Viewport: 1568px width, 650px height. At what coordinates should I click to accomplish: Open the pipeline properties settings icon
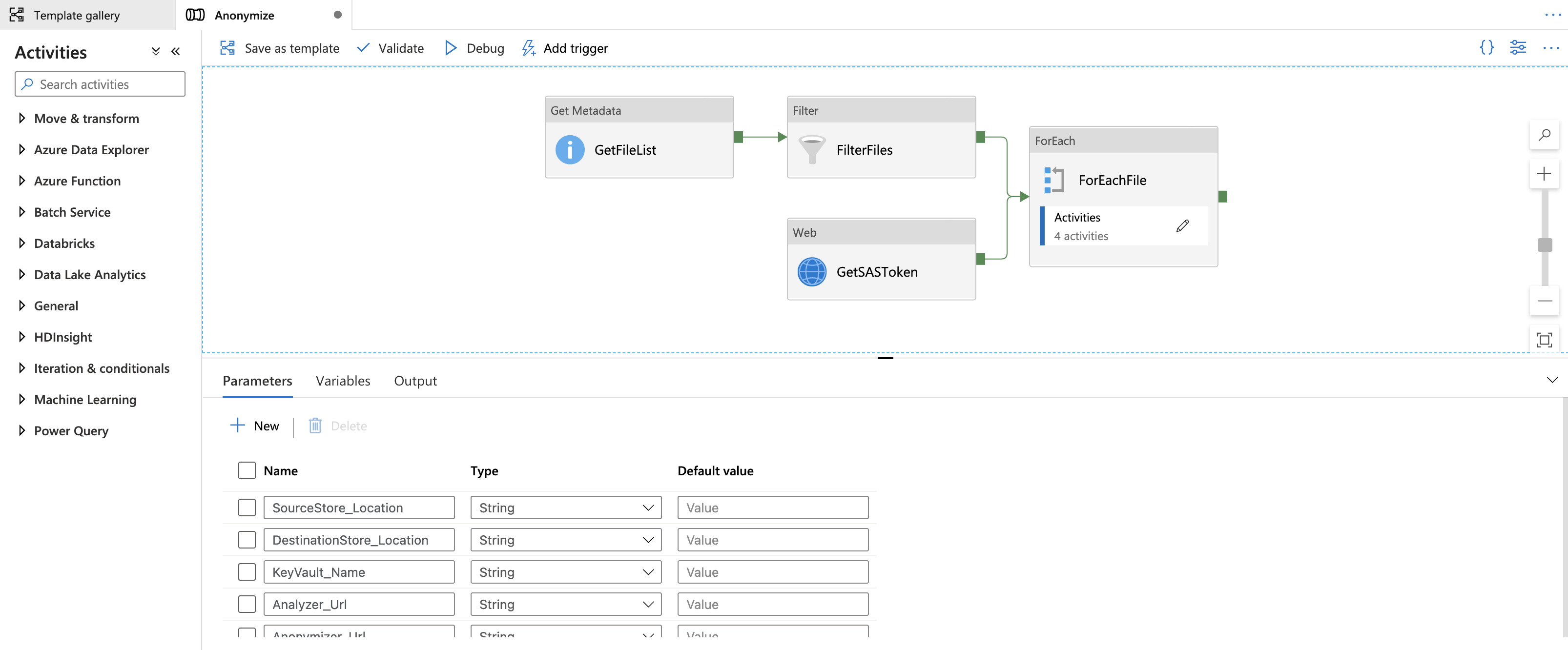(1518, 47)
